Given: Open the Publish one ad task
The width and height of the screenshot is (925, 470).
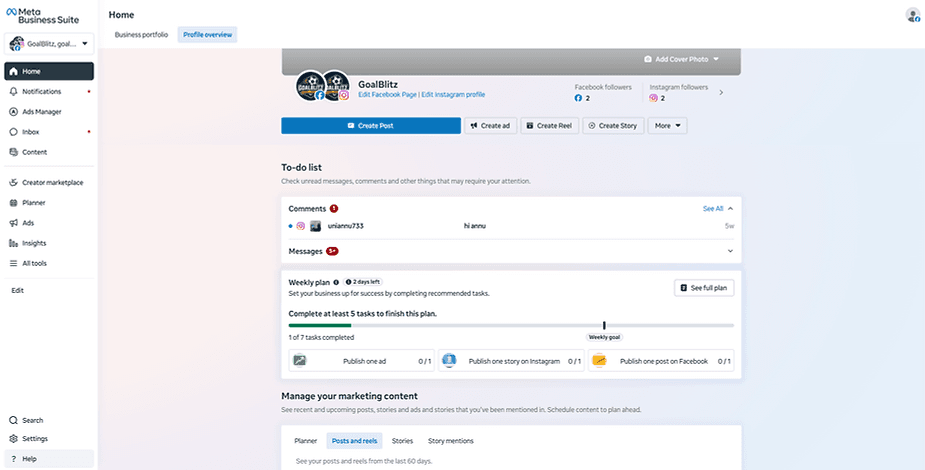Looking at the screenshot, I should (361, 361).
